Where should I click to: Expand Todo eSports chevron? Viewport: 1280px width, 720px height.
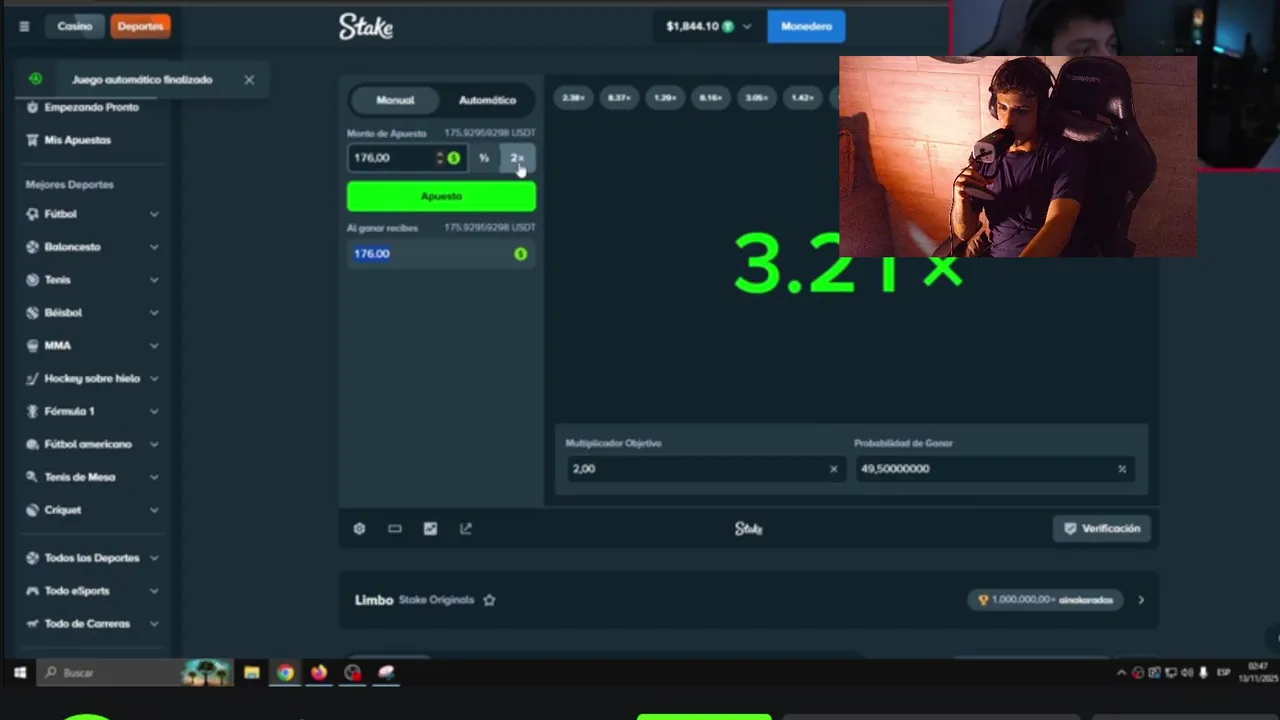[x=154, y=591]
